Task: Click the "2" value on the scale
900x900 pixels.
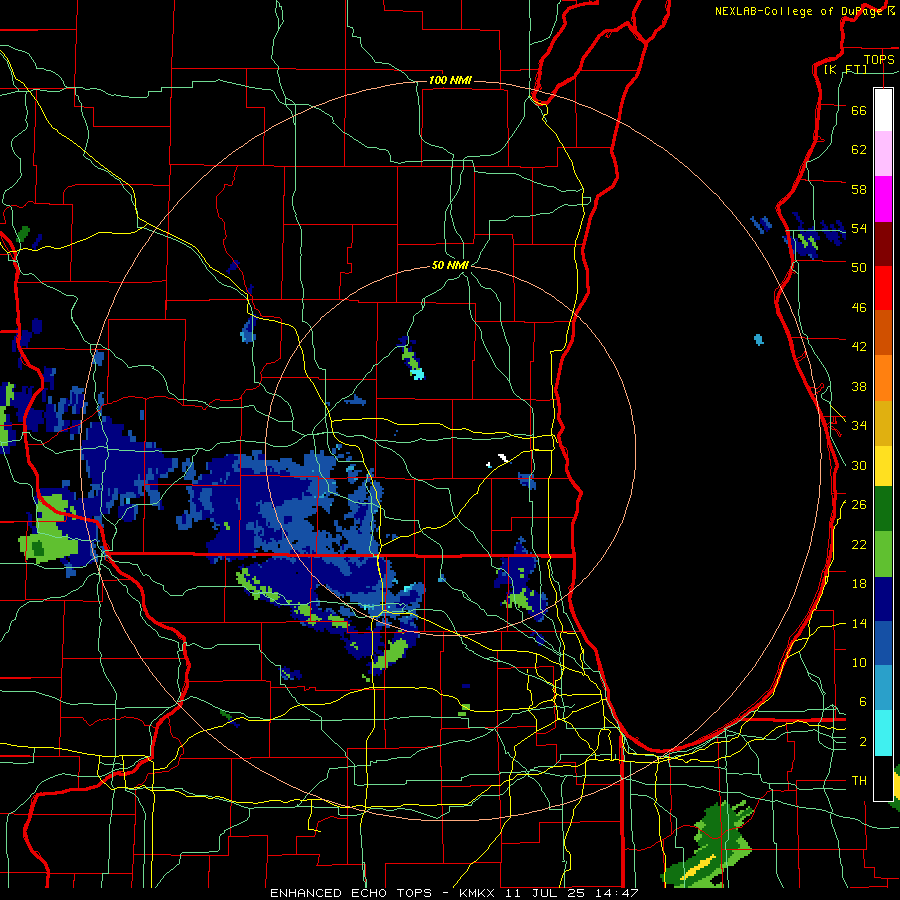Action: [x=863, y=742]
